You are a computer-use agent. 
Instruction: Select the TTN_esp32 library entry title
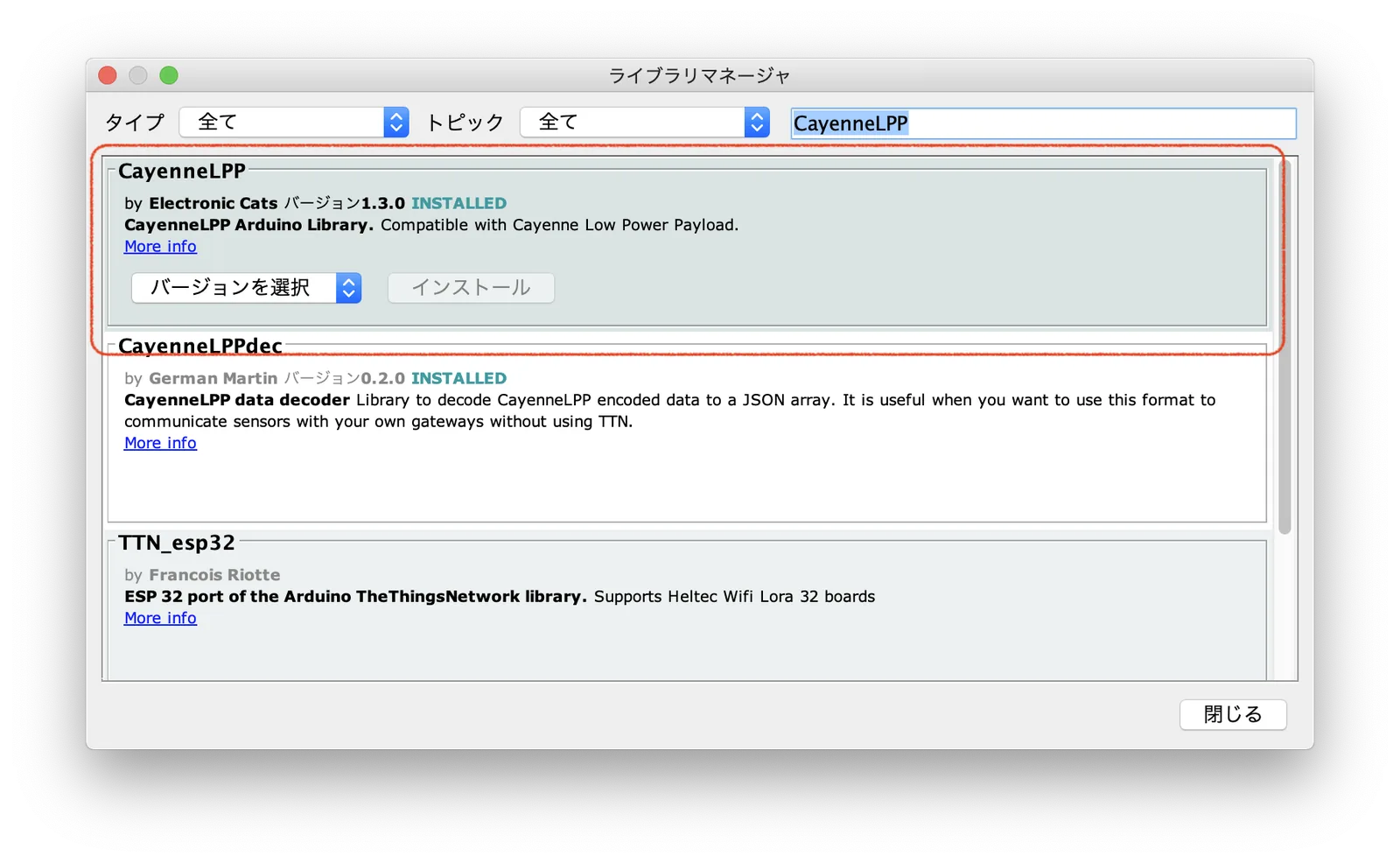177,543
